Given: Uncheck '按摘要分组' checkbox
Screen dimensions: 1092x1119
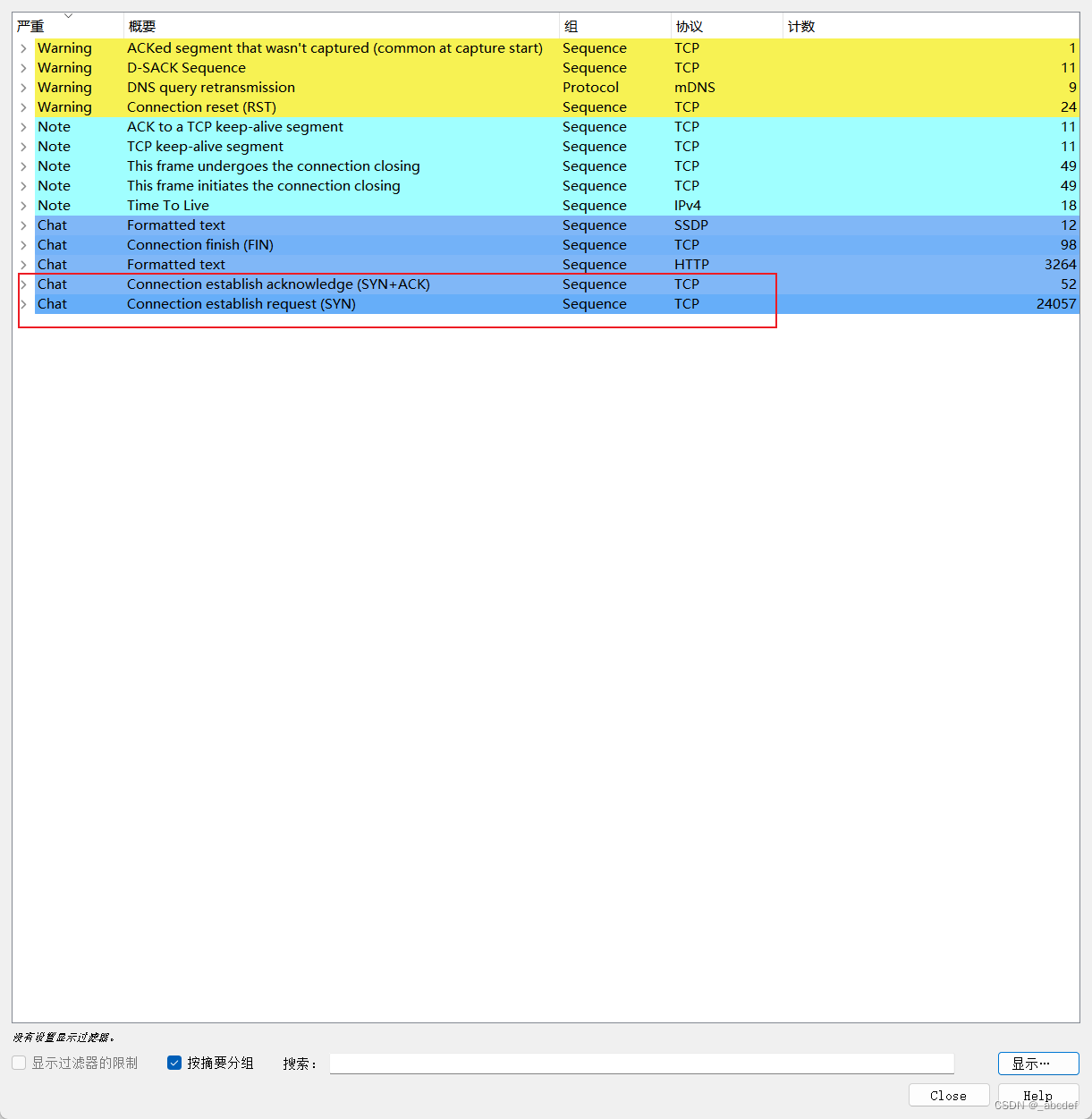Looking at the screenshot, I should 174,1063.
